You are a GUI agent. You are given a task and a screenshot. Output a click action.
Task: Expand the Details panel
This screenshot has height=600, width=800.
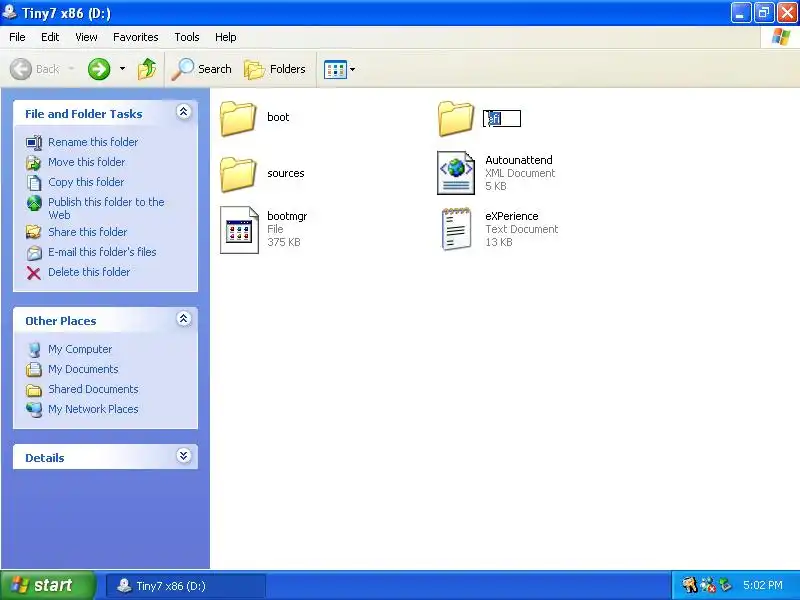point(184,456)
